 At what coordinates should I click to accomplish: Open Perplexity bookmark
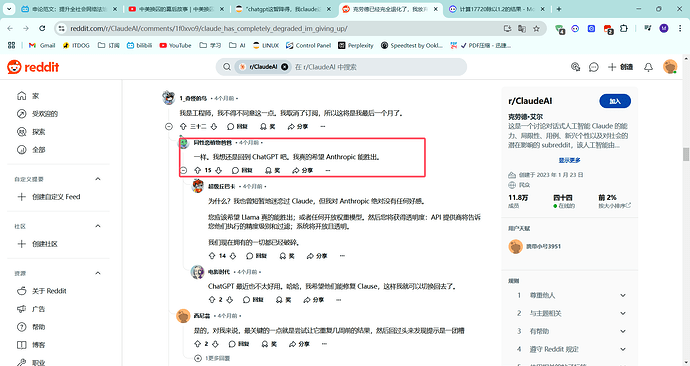(356, 45)
